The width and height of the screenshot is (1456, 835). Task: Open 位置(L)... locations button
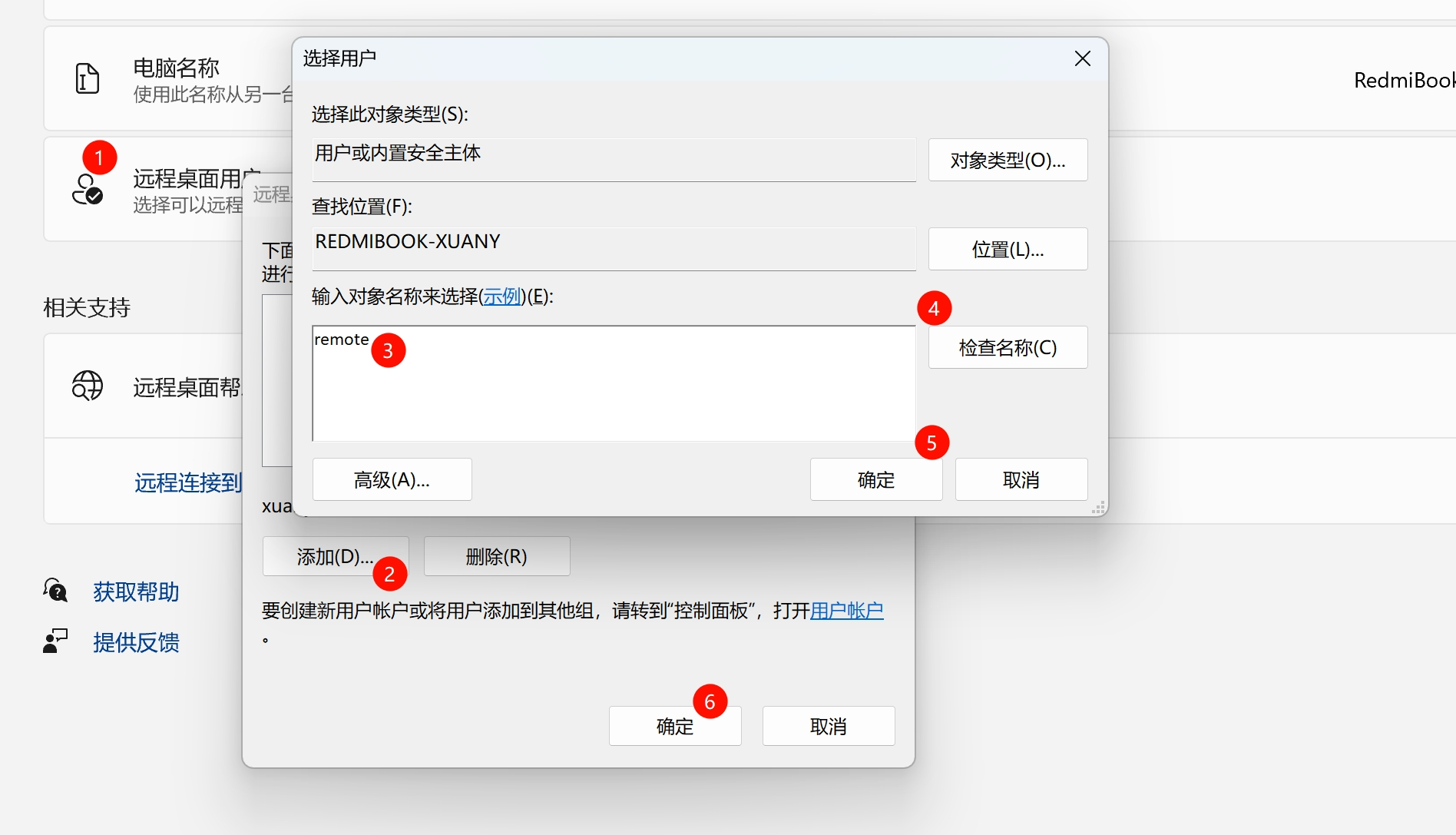click(1008, 249)
